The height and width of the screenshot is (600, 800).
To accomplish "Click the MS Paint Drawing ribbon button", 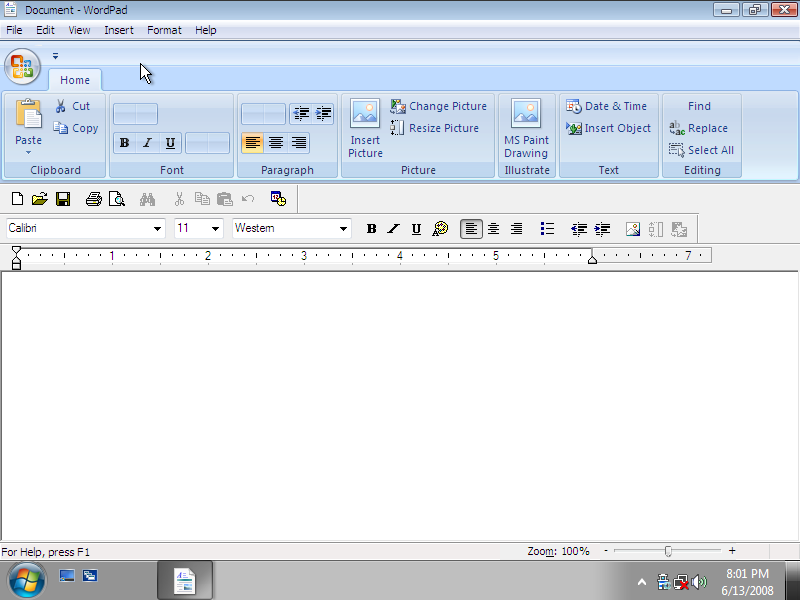I will tap(526, 128).
